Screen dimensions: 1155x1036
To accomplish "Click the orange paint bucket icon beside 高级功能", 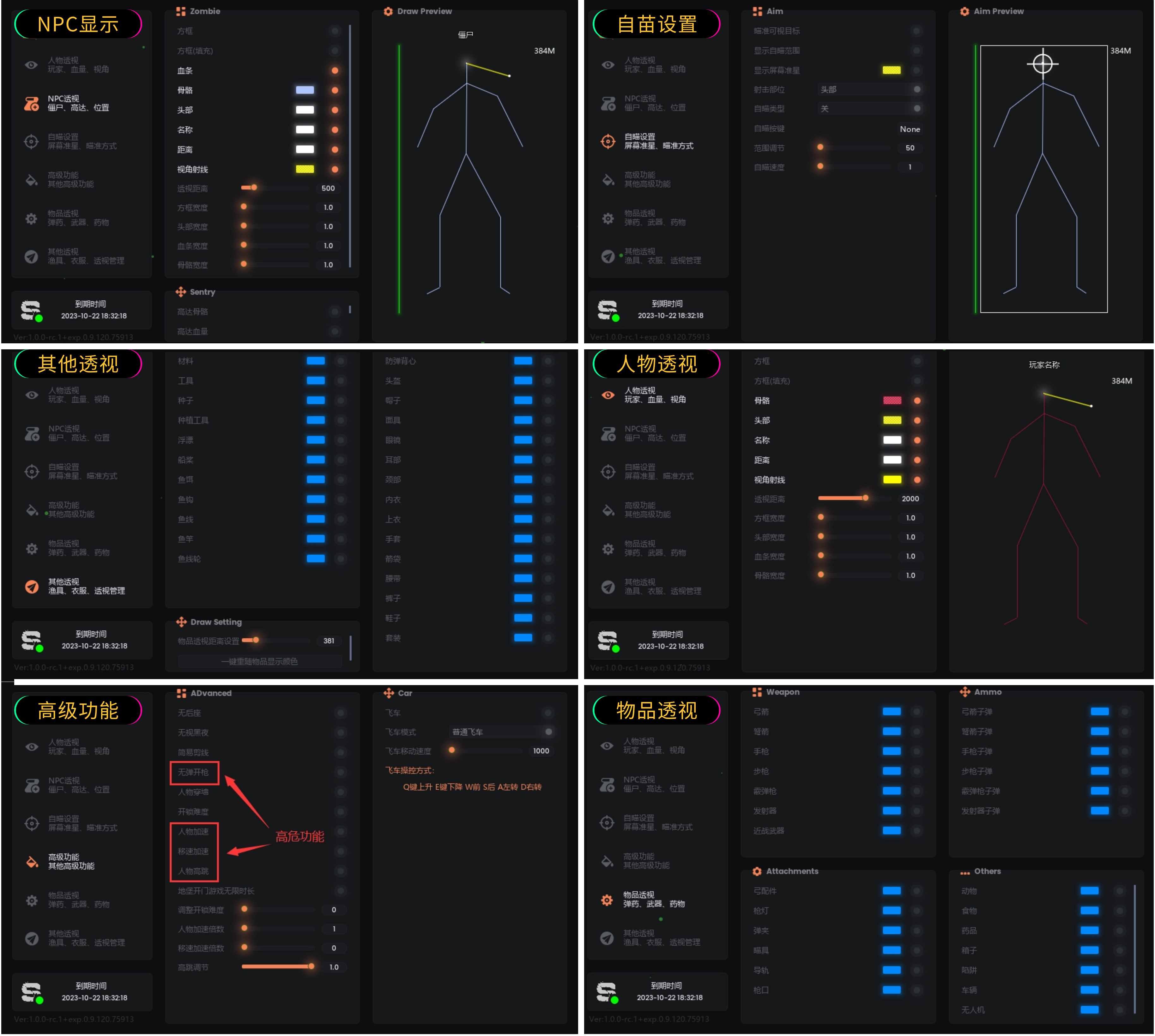I will [32, 861].
